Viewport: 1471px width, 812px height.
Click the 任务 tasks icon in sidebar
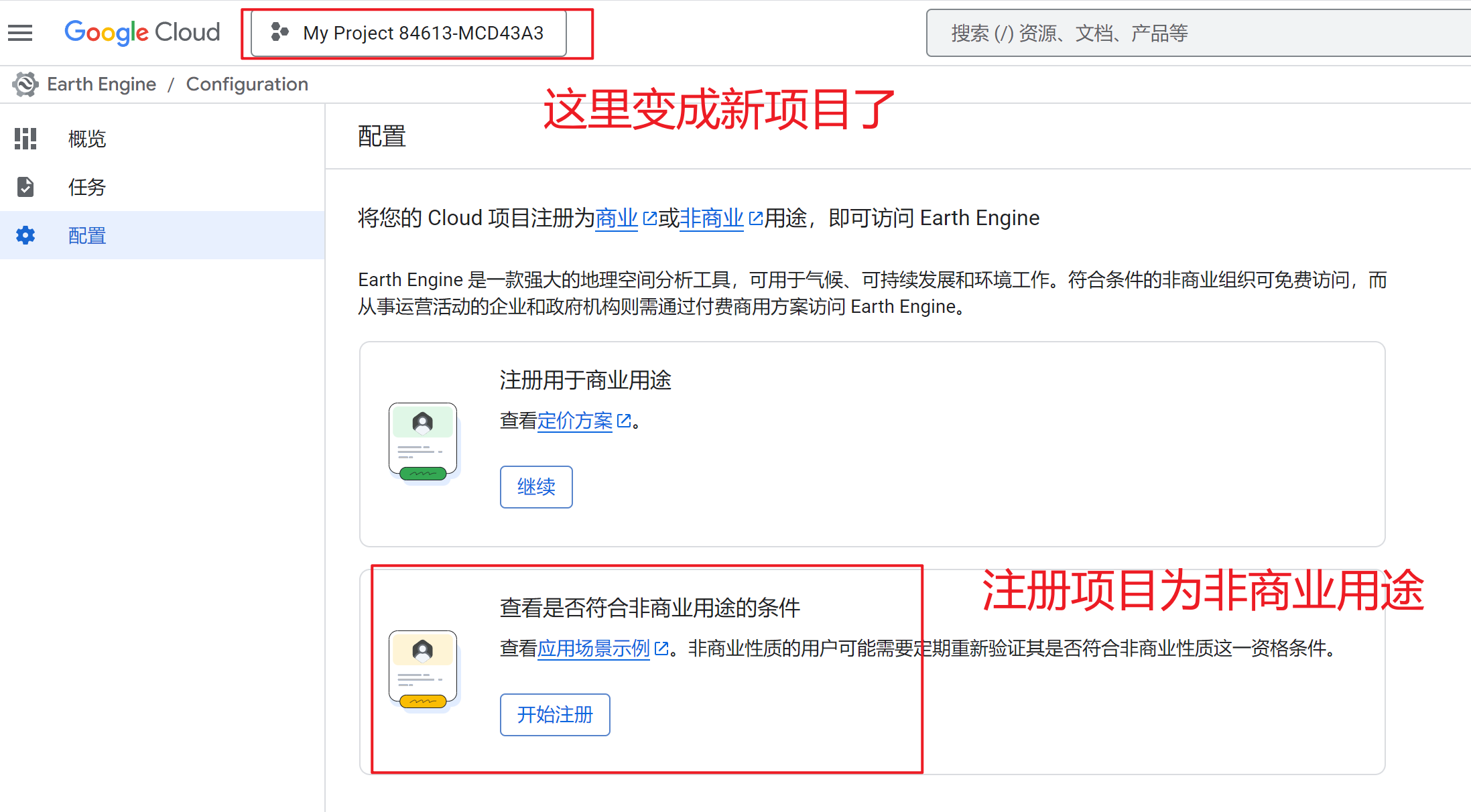tap(25, 187)
